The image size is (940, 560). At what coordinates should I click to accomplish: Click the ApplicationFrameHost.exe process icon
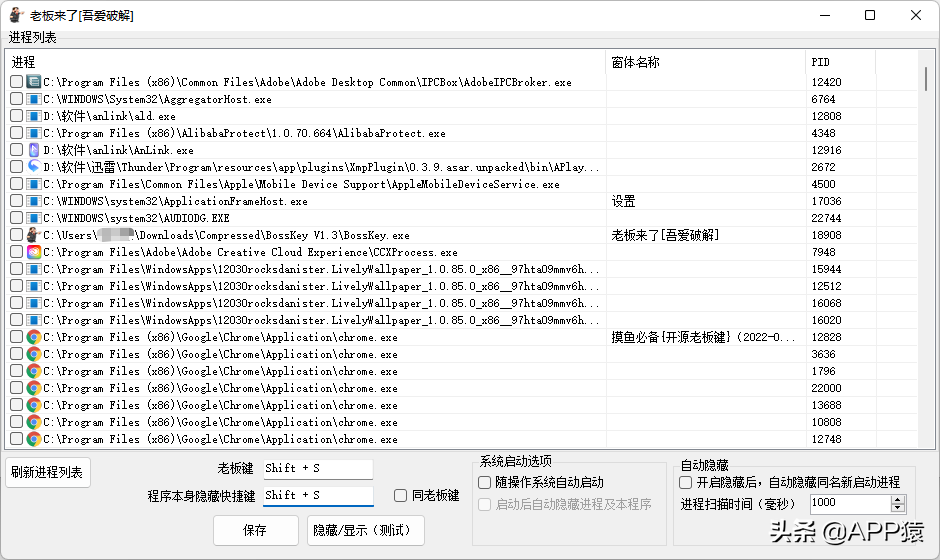(x=34, y=201)
